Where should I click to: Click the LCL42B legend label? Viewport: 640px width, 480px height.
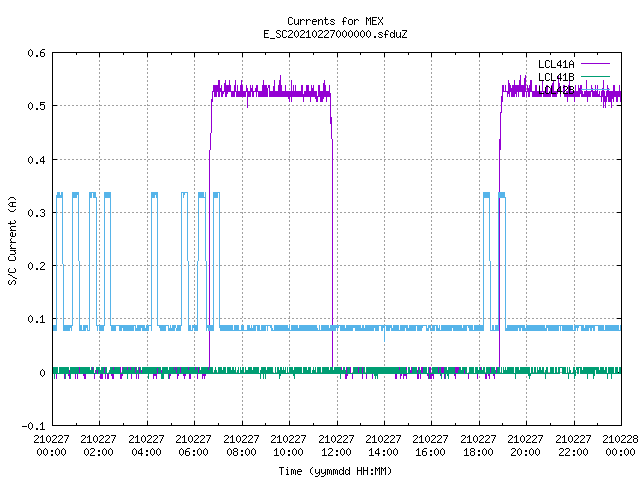tap(556, 90)
